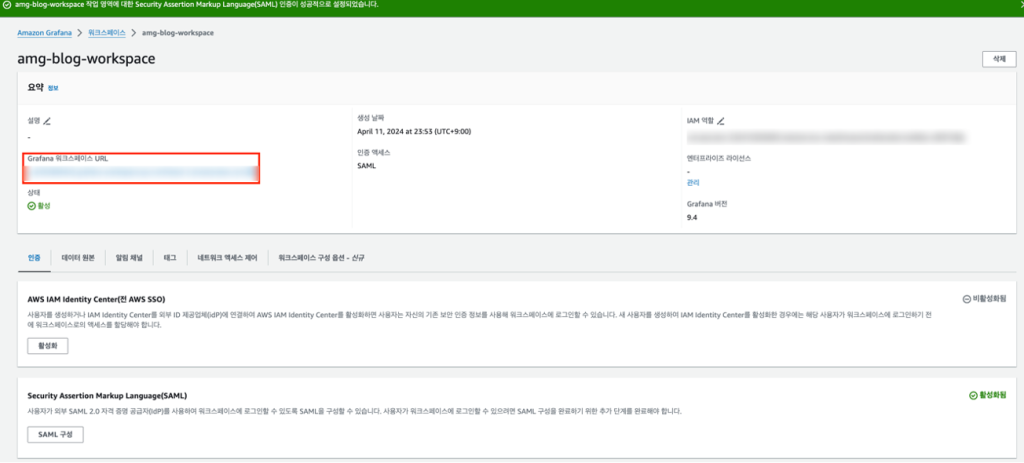Screen dimensions: 1024x463
Task: Click the 생성 날짜 label
Action: pos(371,118)
